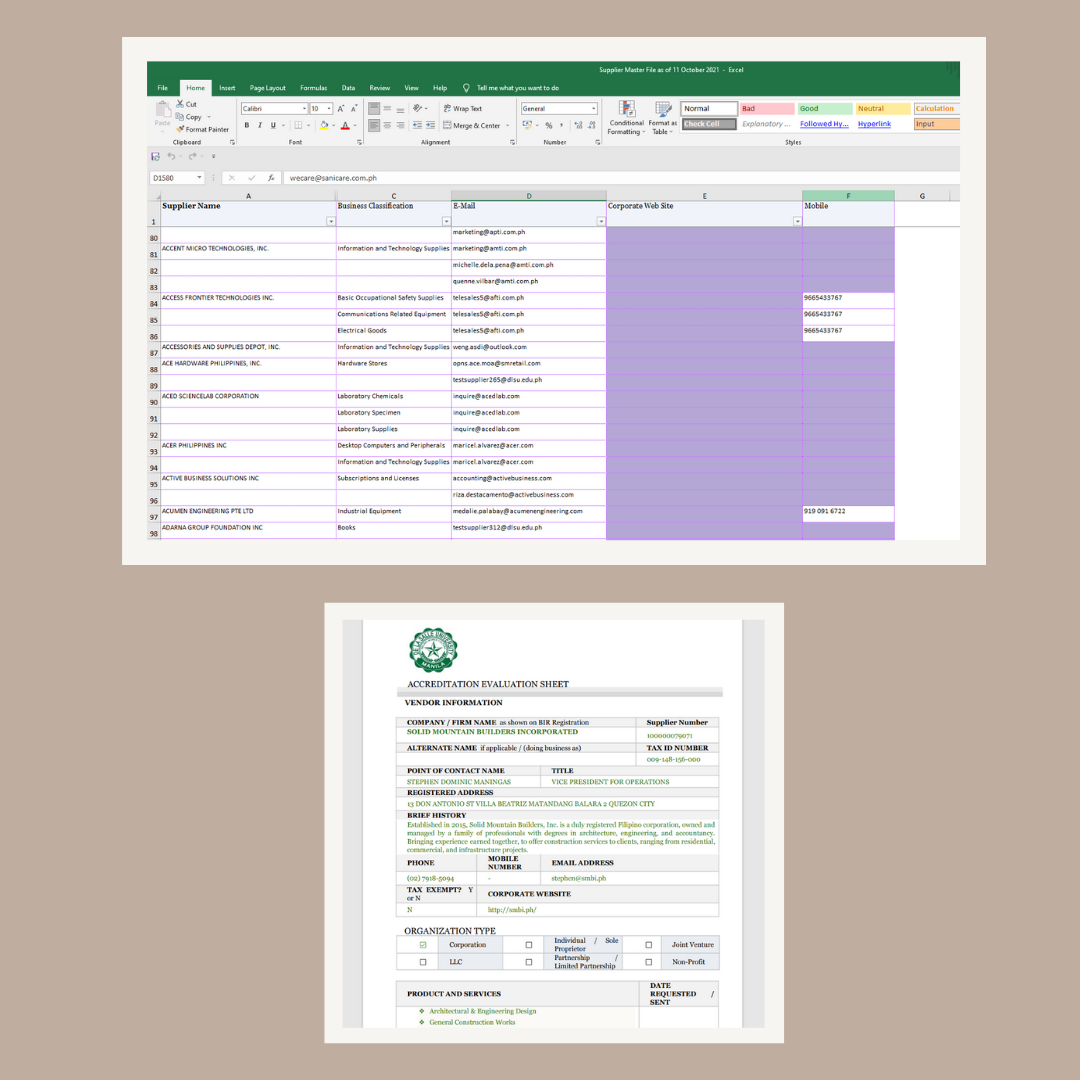
Task: Open the font size 10 dropdown
Action: (x=329, y=109)
